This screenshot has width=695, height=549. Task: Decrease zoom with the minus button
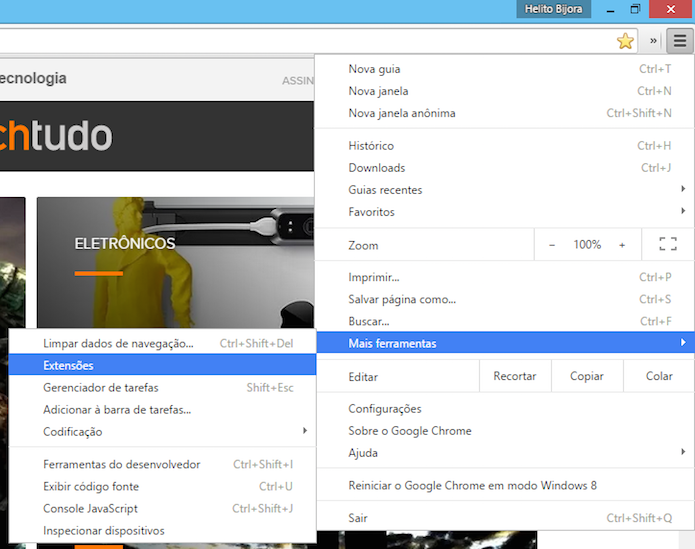tap(552, 245)
